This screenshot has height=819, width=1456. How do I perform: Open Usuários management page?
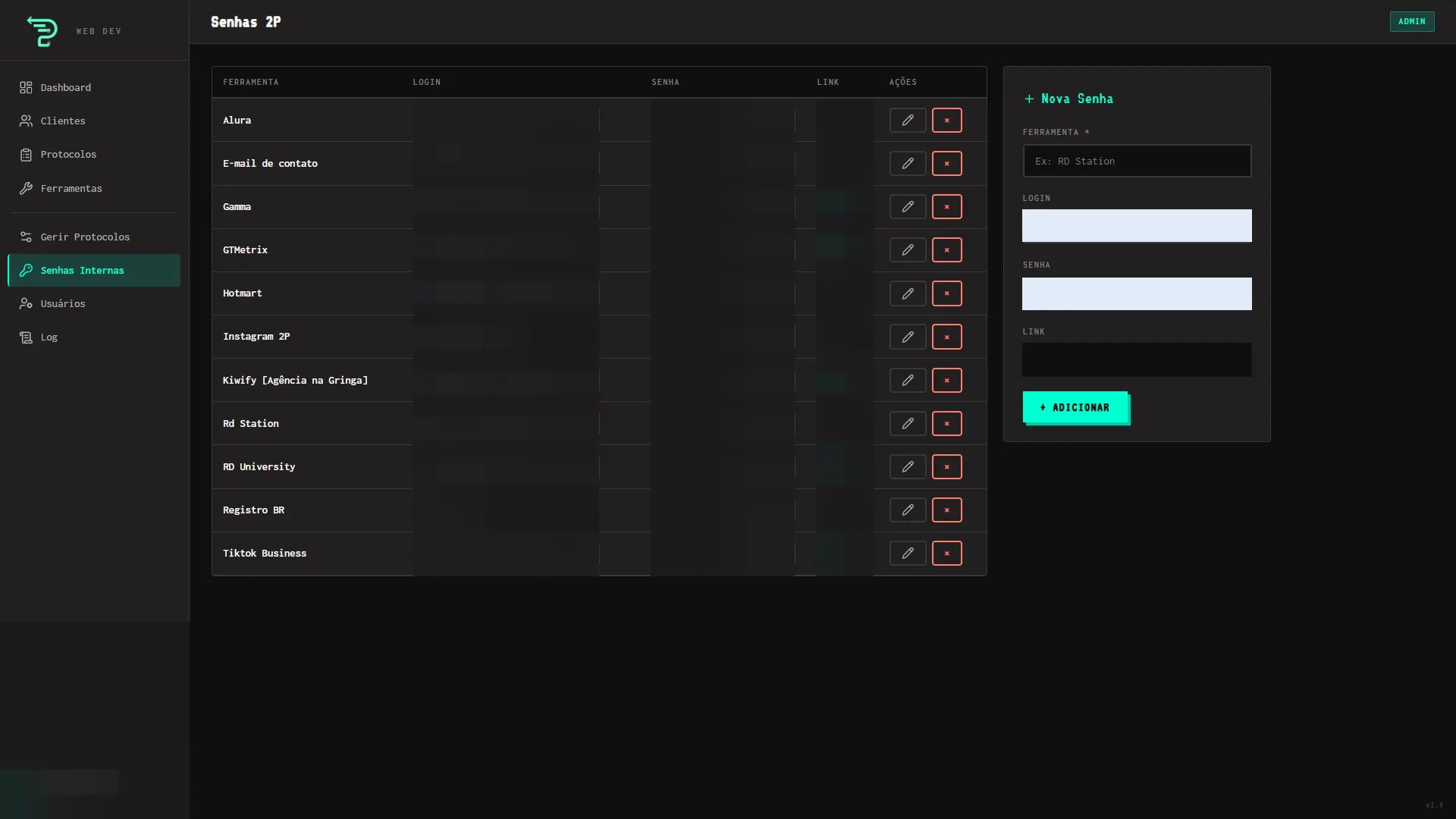pos(94,303)
